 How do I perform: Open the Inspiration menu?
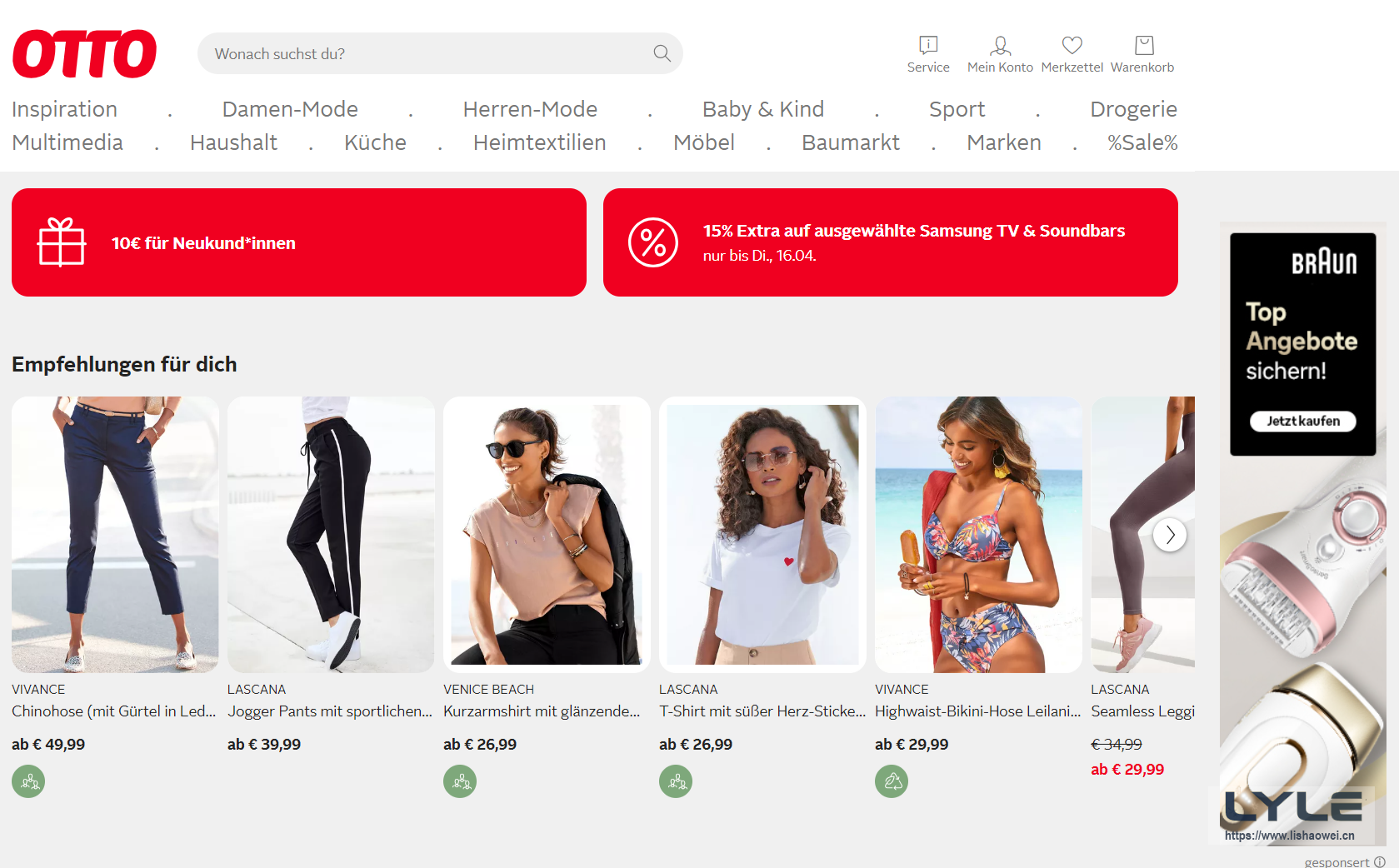click(x=64, y=109)
